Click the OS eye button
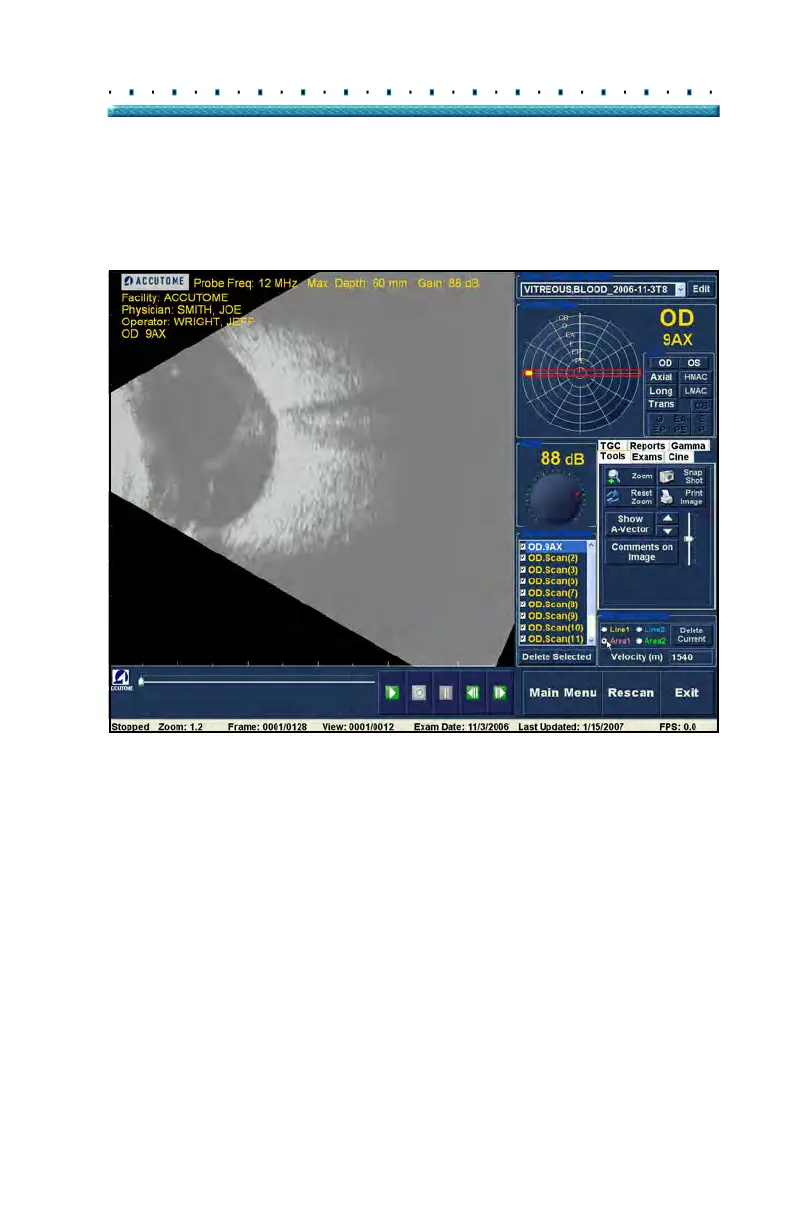 coord(695,363)
